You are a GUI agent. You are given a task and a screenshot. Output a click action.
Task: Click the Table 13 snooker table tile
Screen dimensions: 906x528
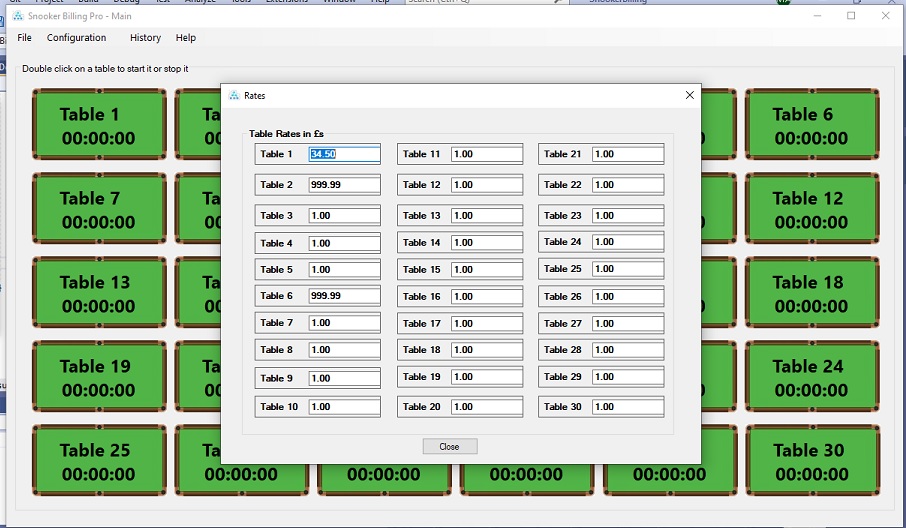(99, 292)
